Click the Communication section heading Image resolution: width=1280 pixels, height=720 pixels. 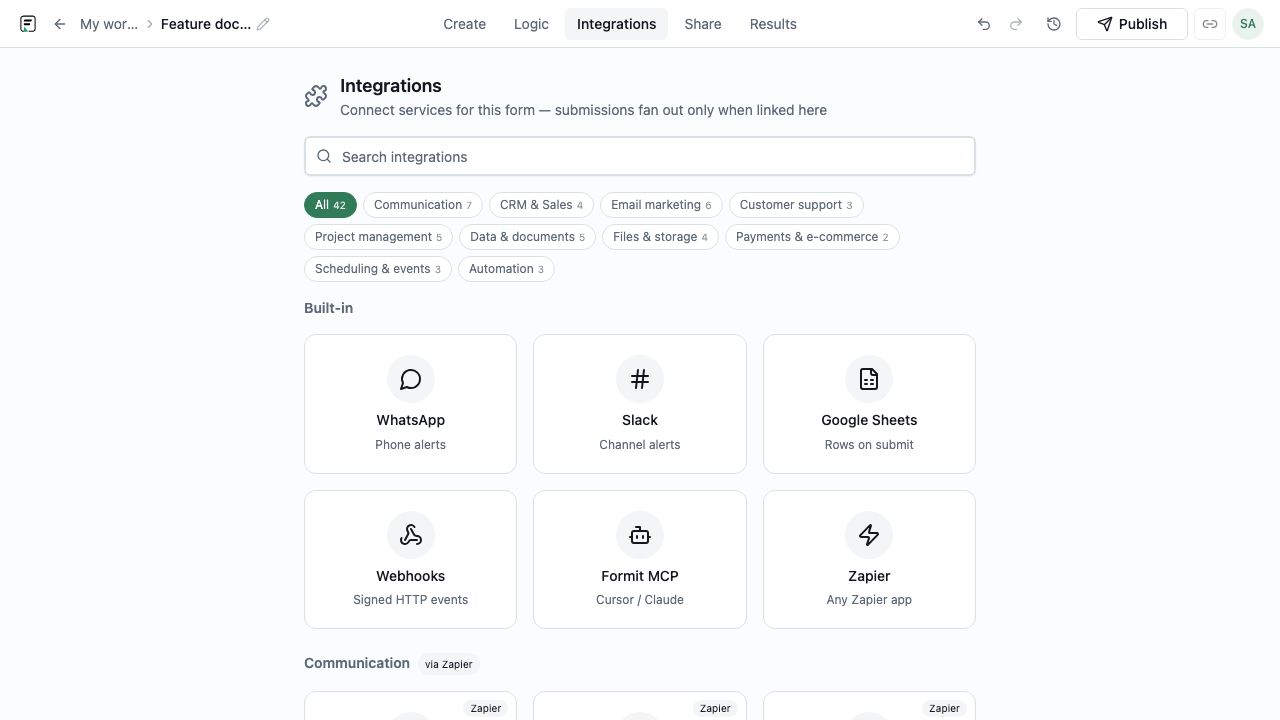coord(357,663)
